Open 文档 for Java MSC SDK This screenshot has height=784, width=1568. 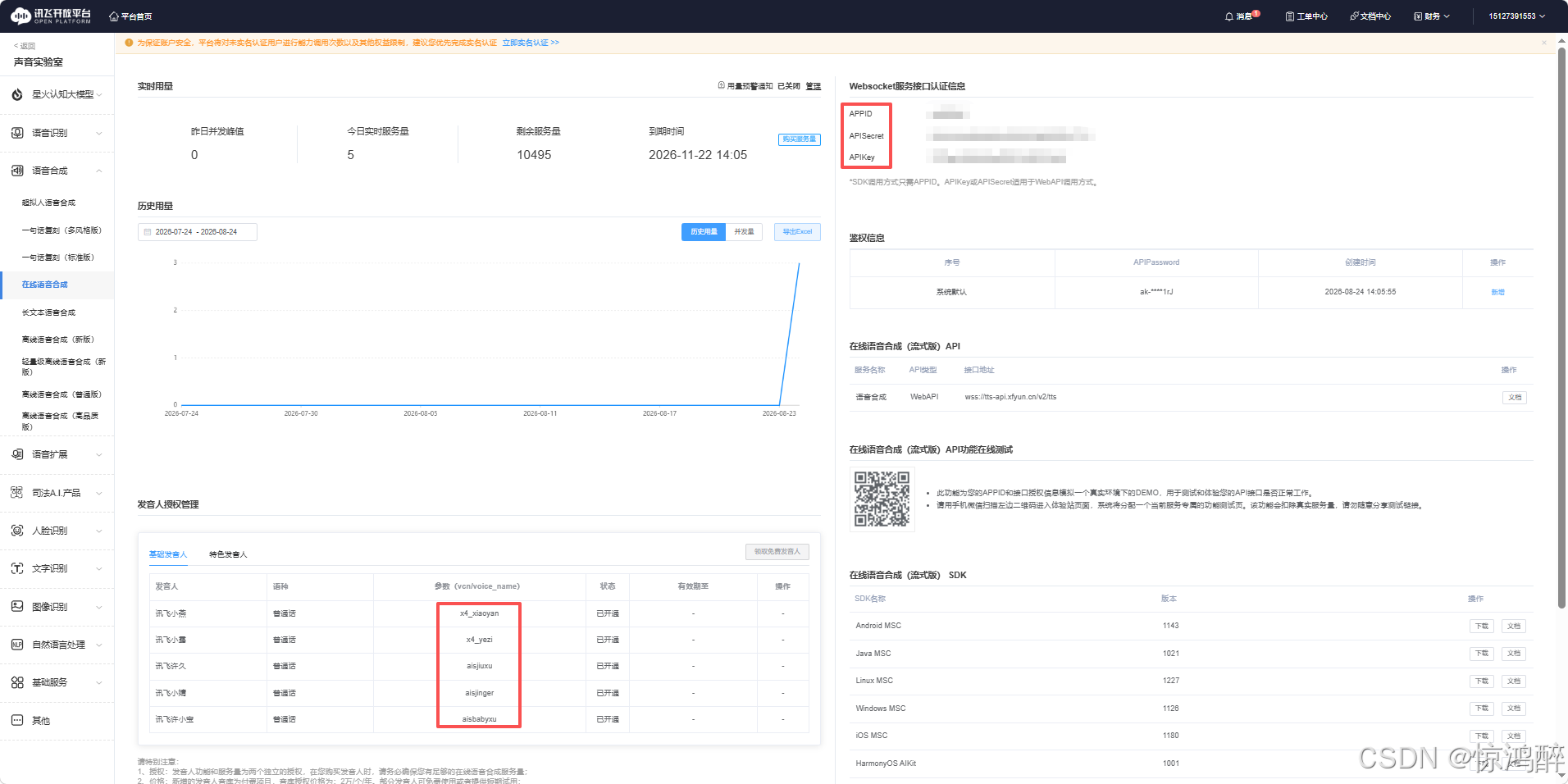pyautogui.click(x=1514, y=654)
